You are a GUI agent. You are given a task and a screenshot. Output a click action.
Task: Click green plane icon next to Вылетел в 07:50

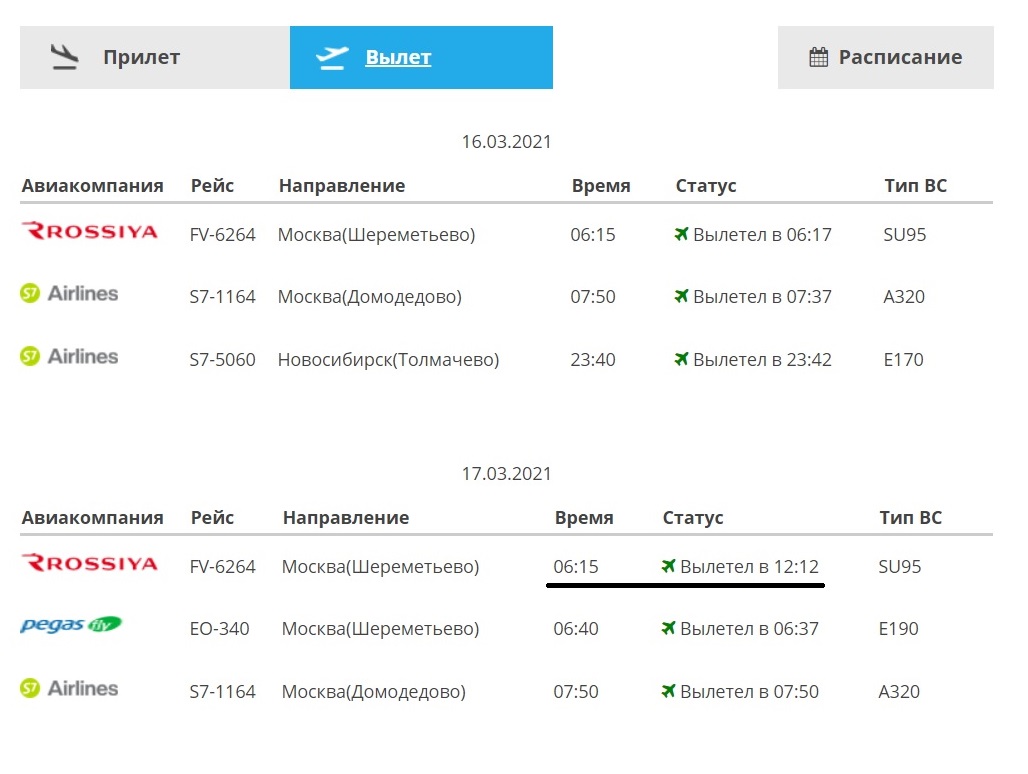click(669, 691)
